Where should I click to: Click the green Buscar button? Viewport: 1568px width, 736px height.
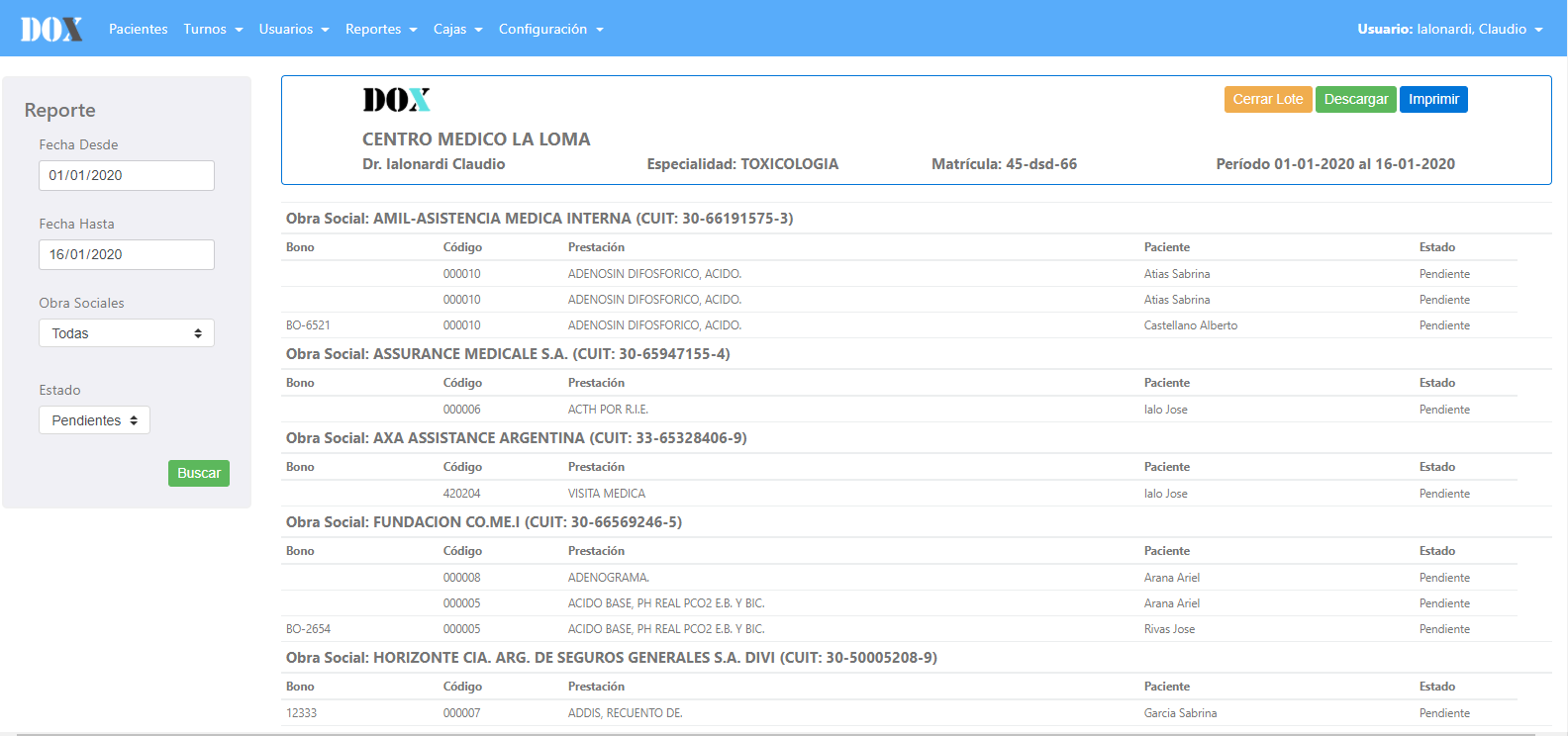point(199,473)
